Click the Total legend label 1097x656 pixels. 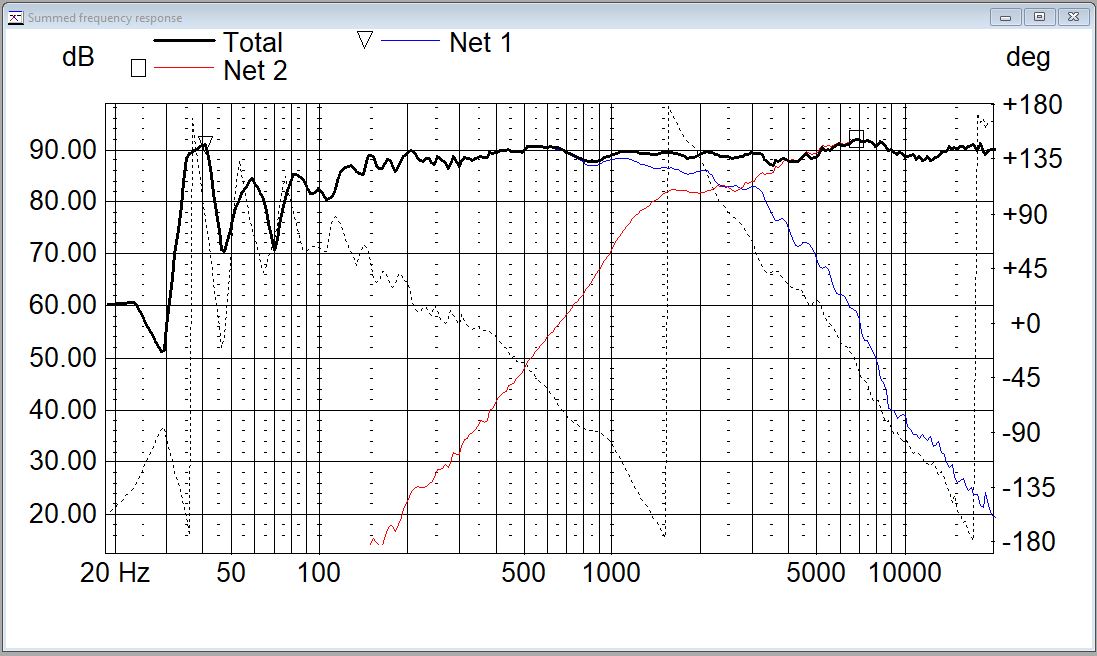[x=253, y=43]
